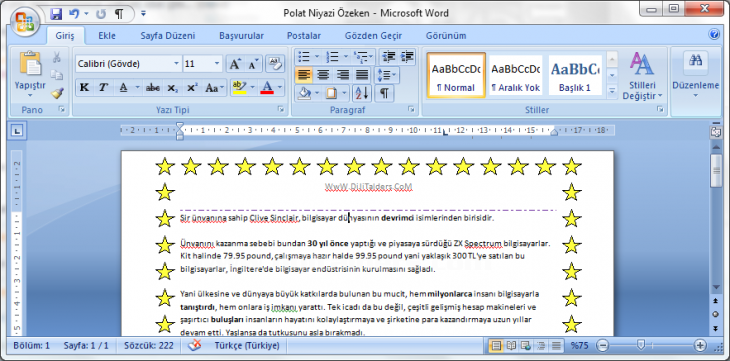Apply subscript formatting
The width and height of the screenshot is (730, 361).
tap(172, 88)
